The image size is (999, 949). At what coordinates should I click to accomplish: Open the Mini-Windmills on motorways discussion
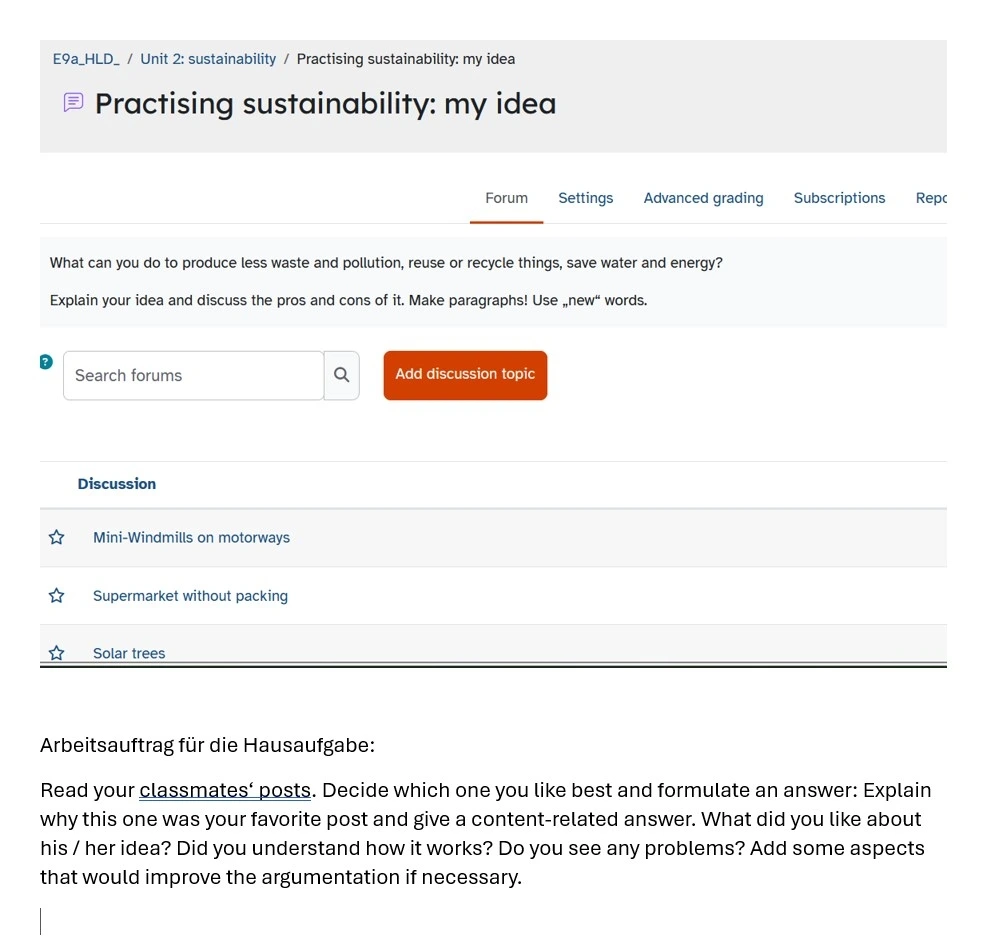(x=191, y=538)
